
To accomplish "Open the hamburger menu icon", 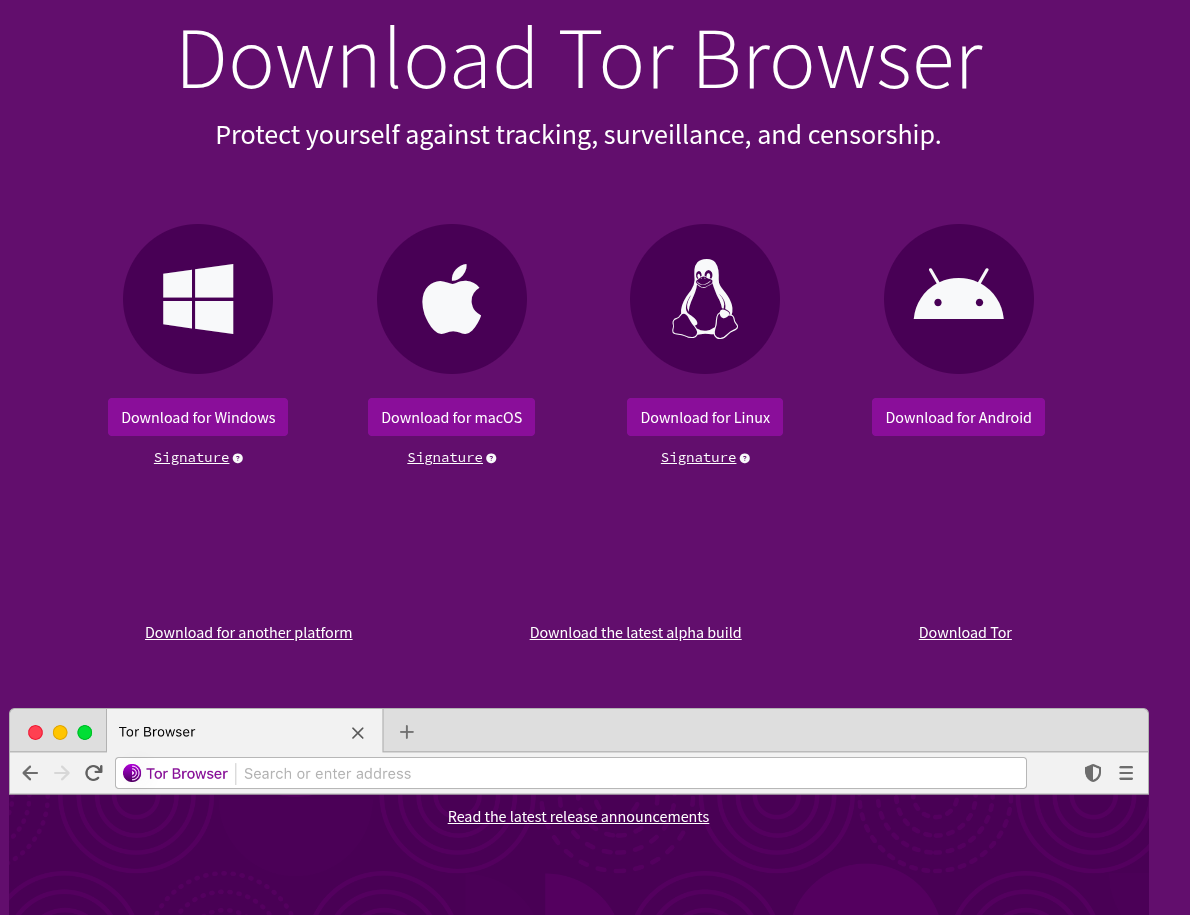I will coord(1126,773).
